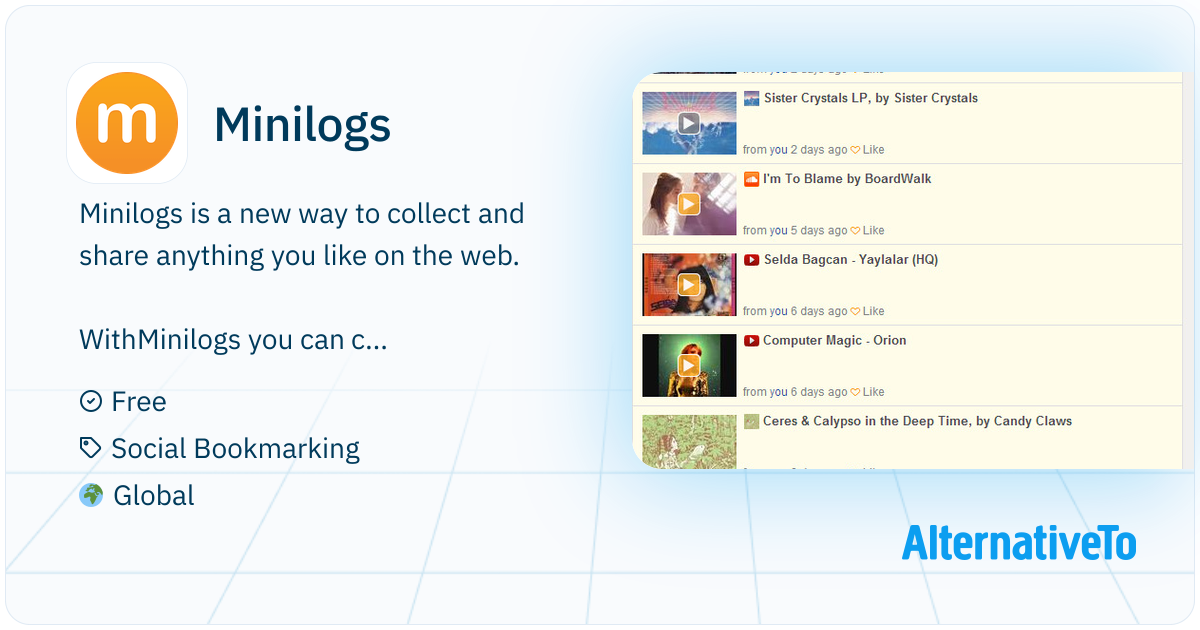Viewport: 1200px width, 630px height.
Task: Open the Ceres & Calypso thumbnail
Action: [689, 441]
